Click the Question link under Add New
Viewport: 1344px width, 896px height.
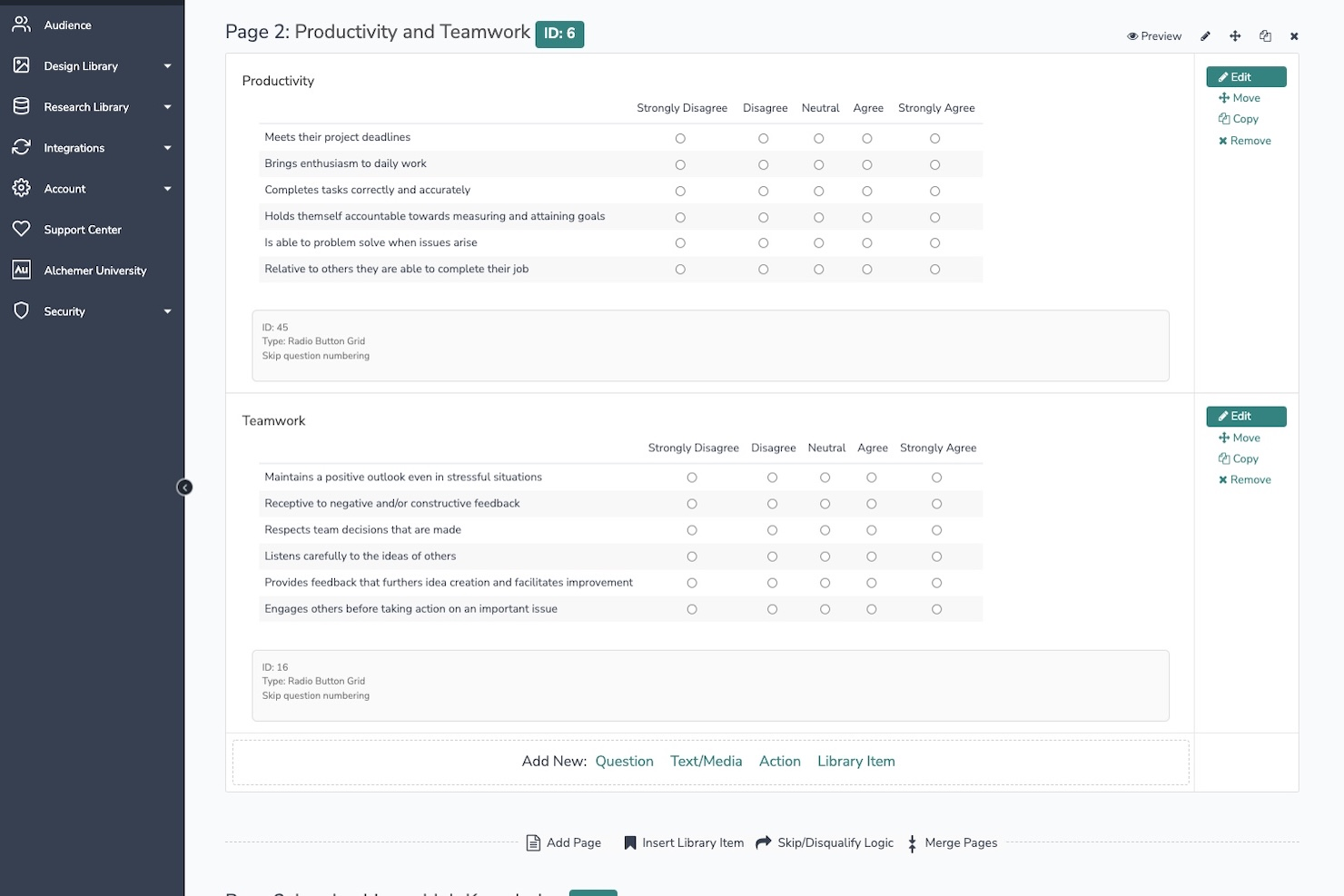point(624,761)
